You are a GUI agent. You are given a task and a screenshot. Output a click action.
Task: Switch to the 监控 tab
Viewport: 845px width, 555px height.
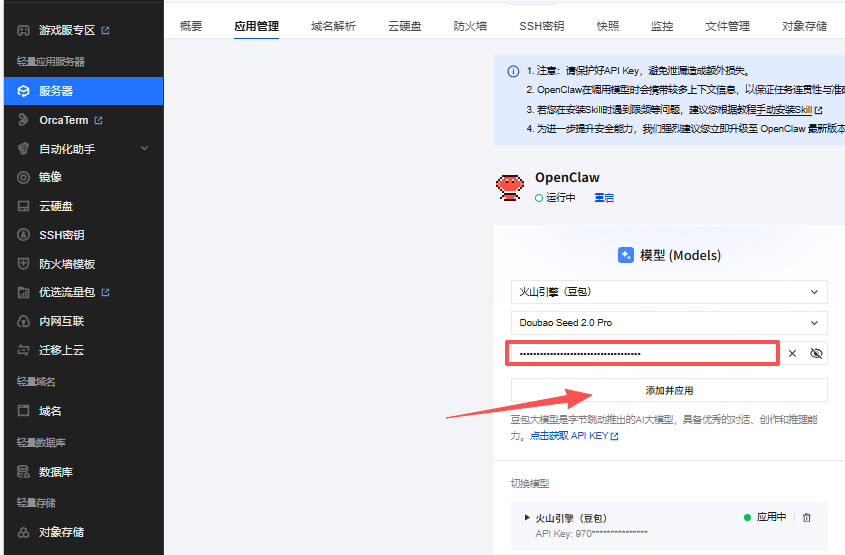pos(662,26)
